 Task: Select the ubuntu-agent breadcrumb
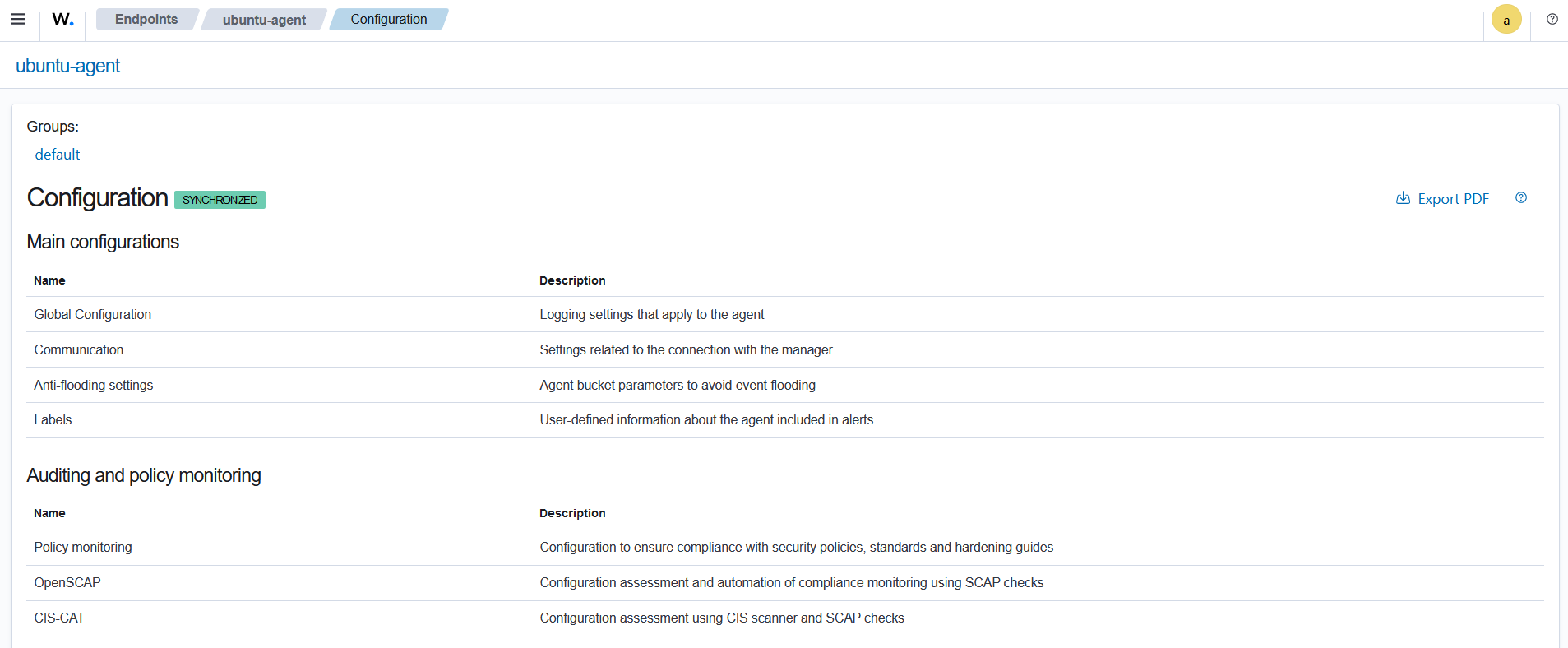click(x=263, y=20)
